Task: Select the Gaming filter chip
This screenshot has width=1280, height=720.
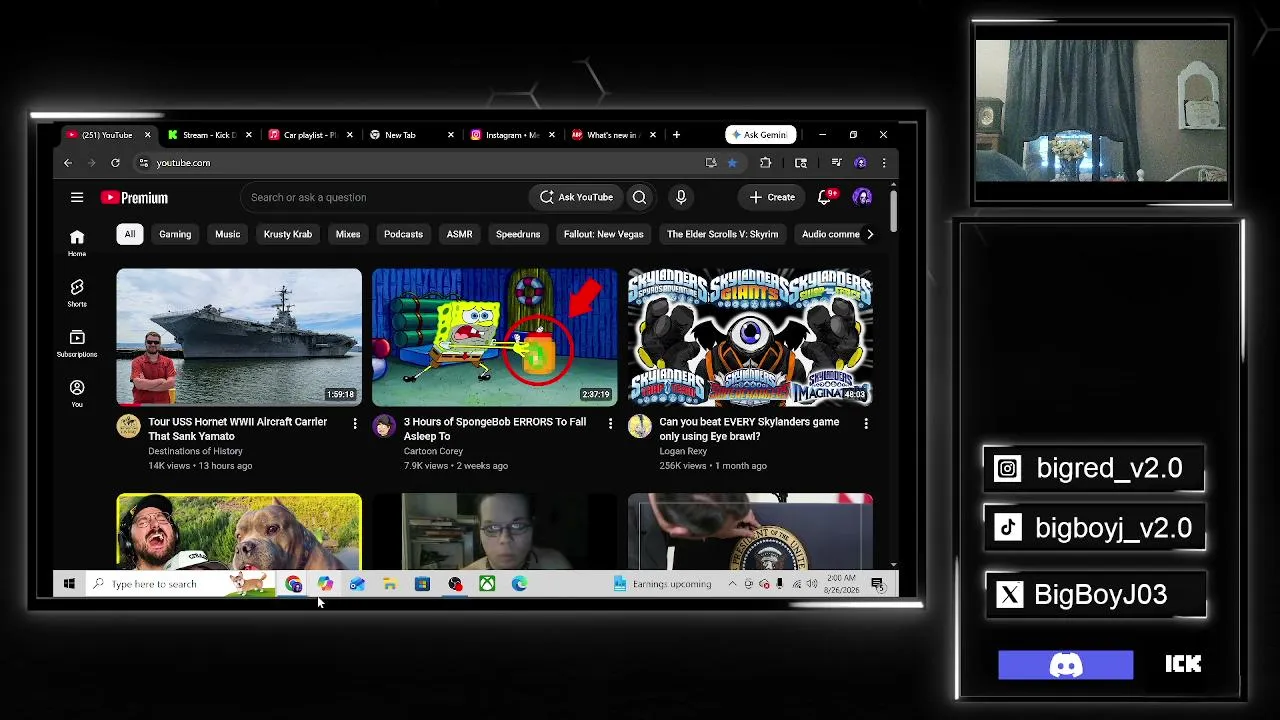Action: pyautogui.click(x=175, y=234)
